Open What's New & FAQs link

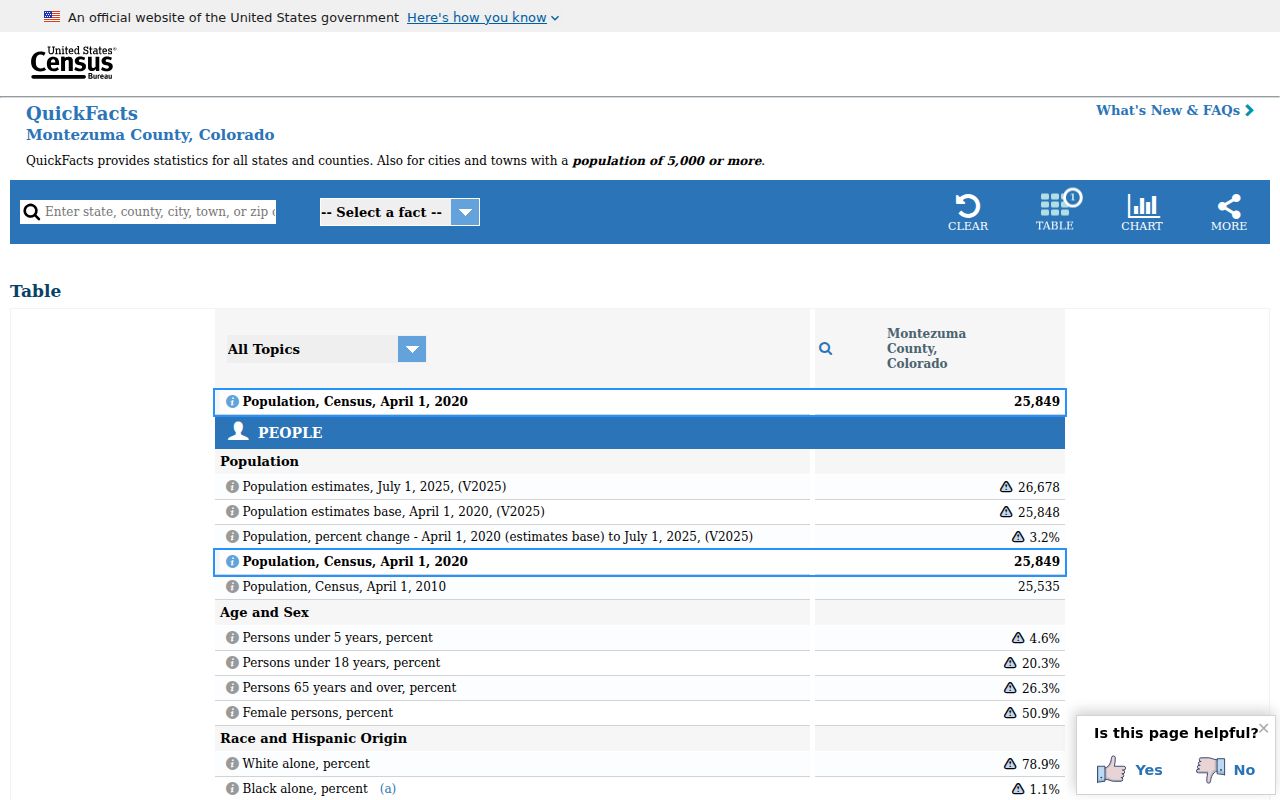tap(1175, 111)
